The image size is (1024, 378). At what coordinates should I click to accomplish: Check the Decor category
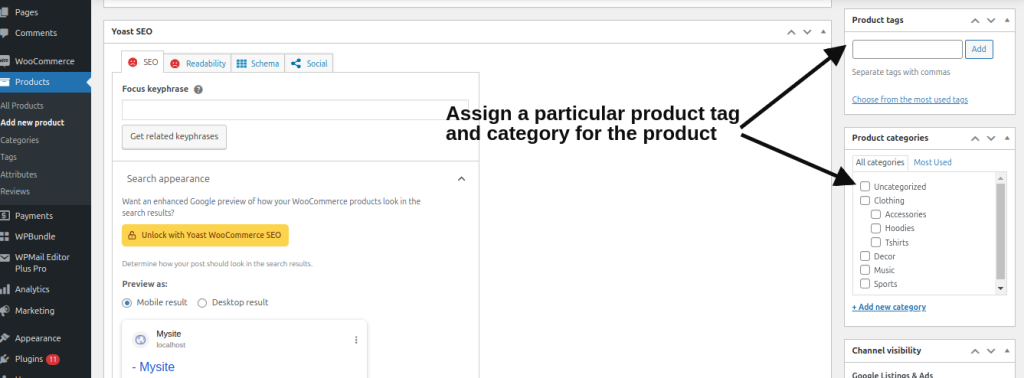tap(865, 256)
